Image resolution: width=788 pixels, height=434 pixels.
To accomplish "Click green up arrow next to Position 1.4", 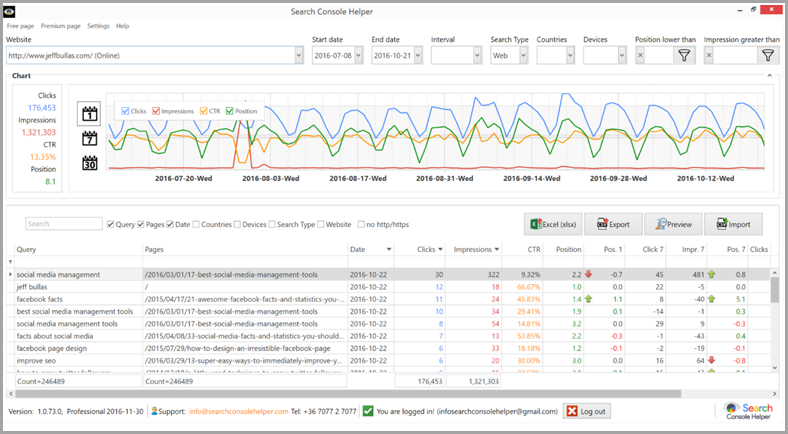I will (x=588, y=299).
